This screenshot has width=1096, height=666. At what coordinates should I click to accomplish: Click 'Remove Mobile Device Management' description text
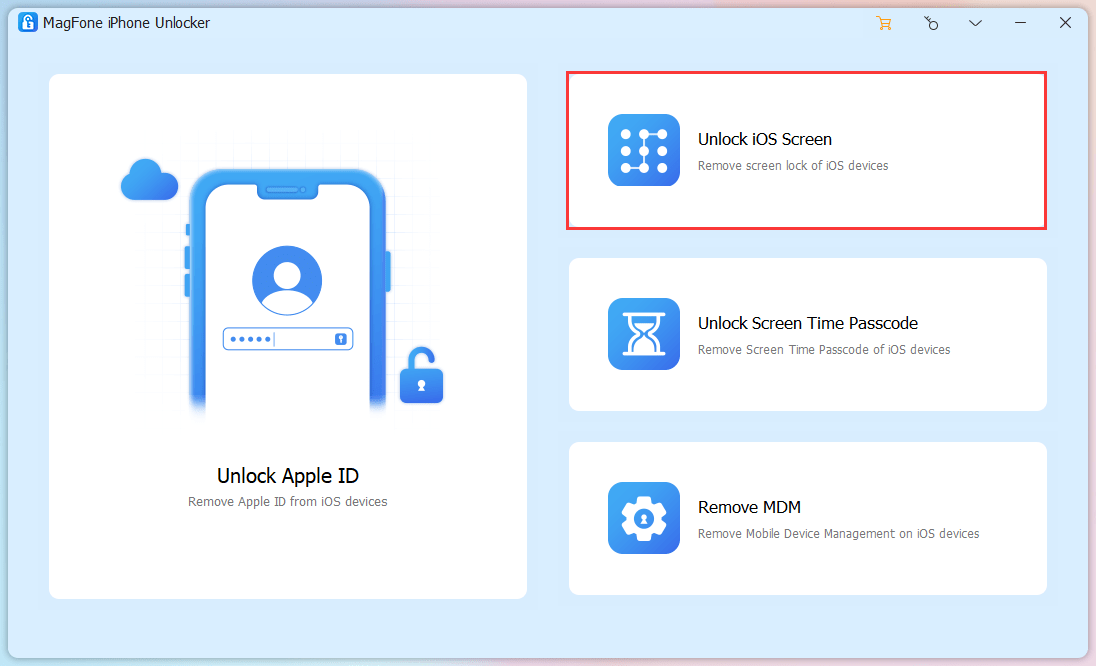(x=838, y=534)
